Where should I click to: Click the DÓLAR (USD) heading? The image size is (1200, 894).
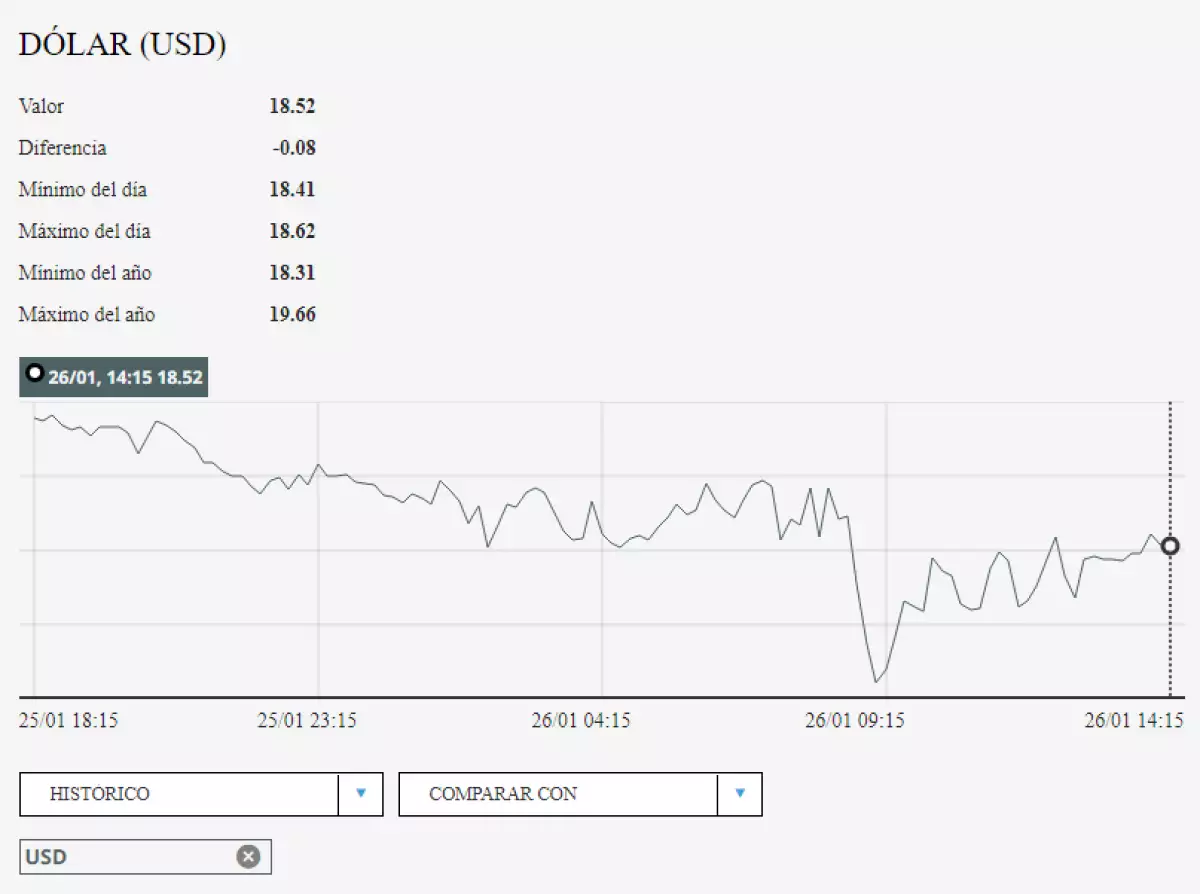122,45
